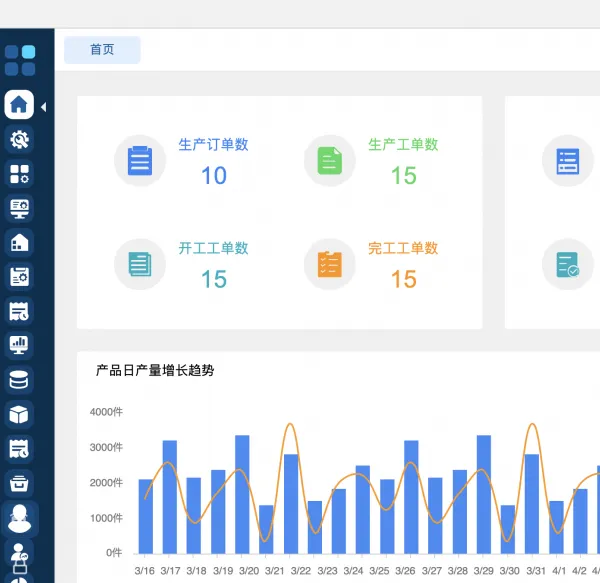
Task: Open the 生产订单数 label
Action: pos(214,145)
